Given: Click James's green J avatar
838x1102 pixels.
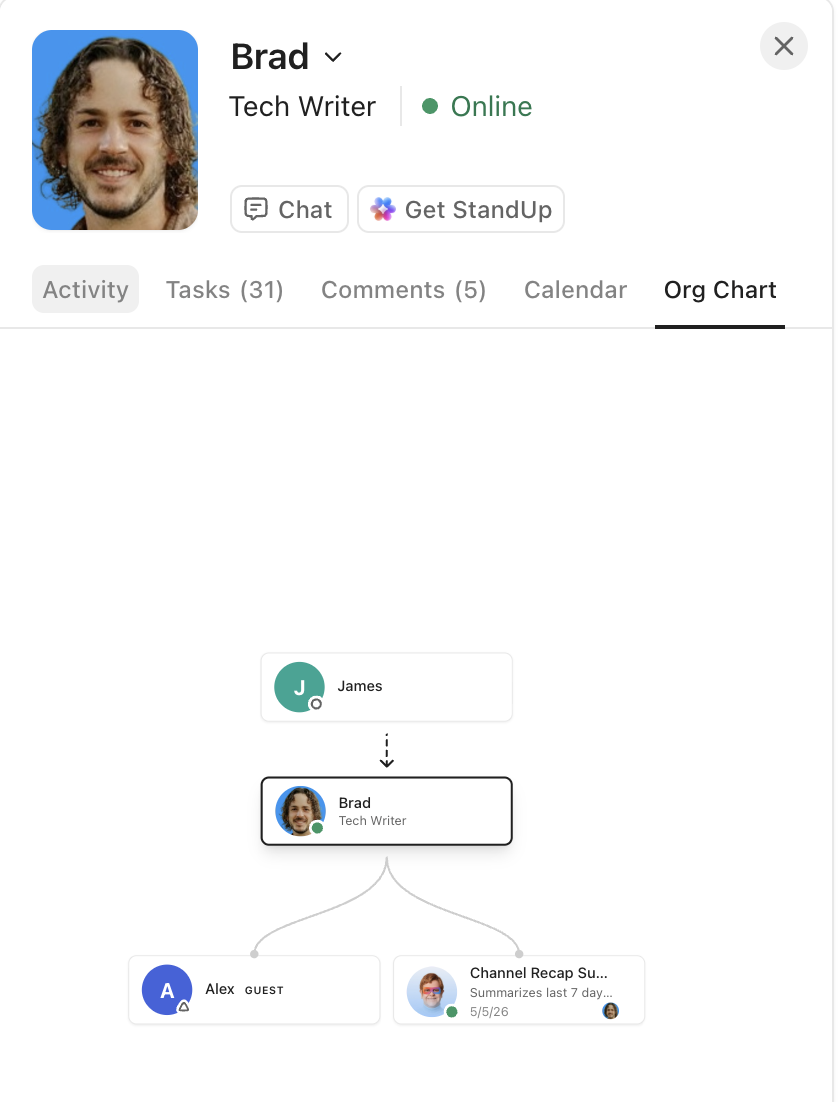Looking at the screenshot, I should click(x=299, y=687).
